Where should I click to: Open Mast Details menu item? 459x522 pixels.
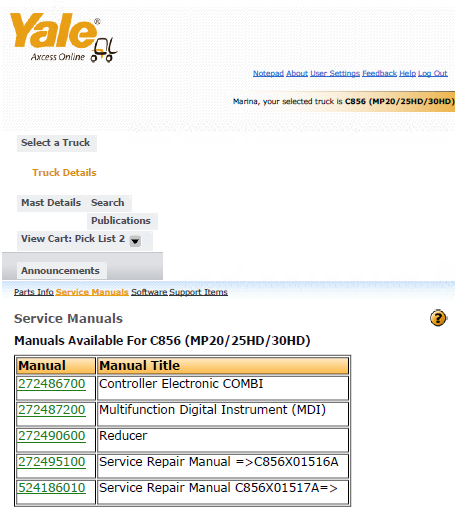tap(51, 203)
